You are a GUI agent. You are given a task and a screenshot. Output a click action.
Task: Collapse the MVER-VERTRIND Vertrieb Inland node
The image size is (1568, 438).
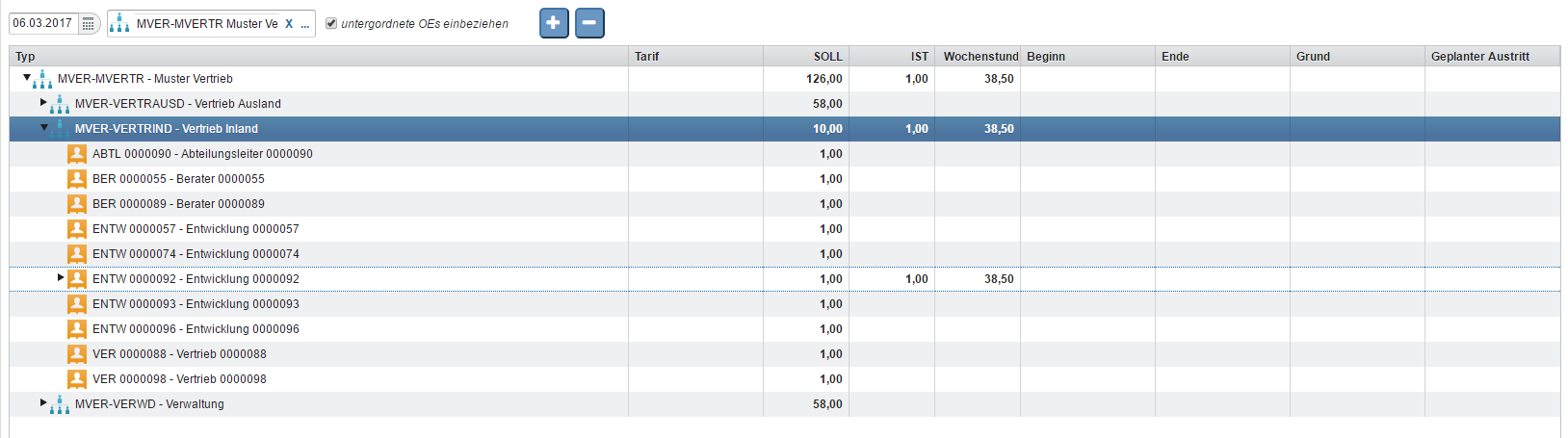tap(44, 127)
